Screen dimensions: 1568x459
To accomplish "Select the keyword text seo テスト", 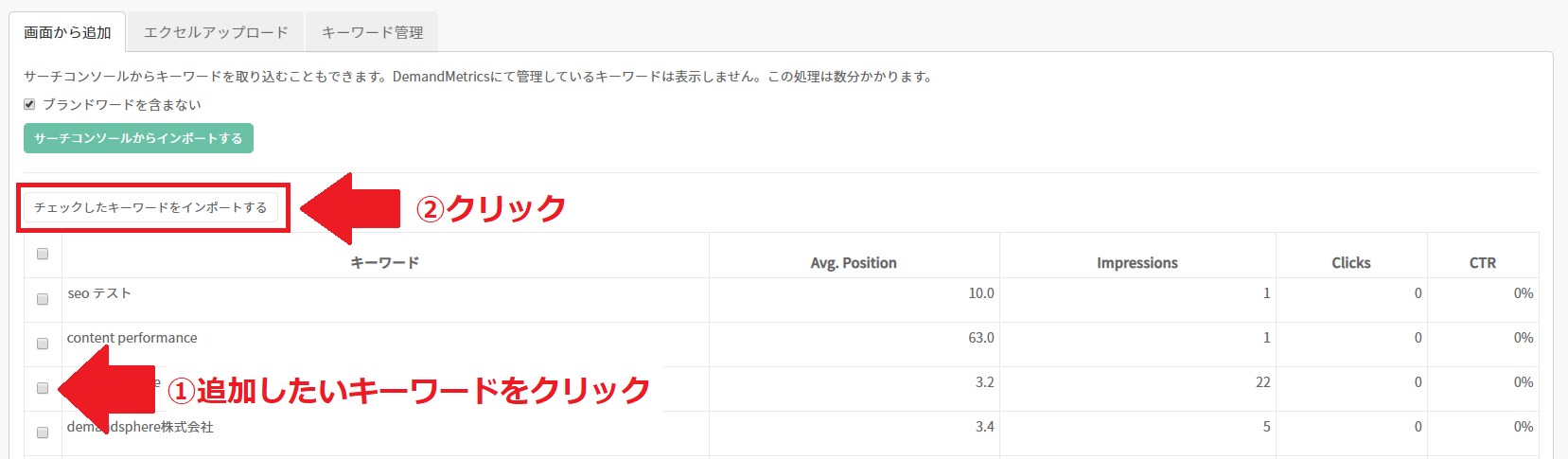I will coord(99,293).
